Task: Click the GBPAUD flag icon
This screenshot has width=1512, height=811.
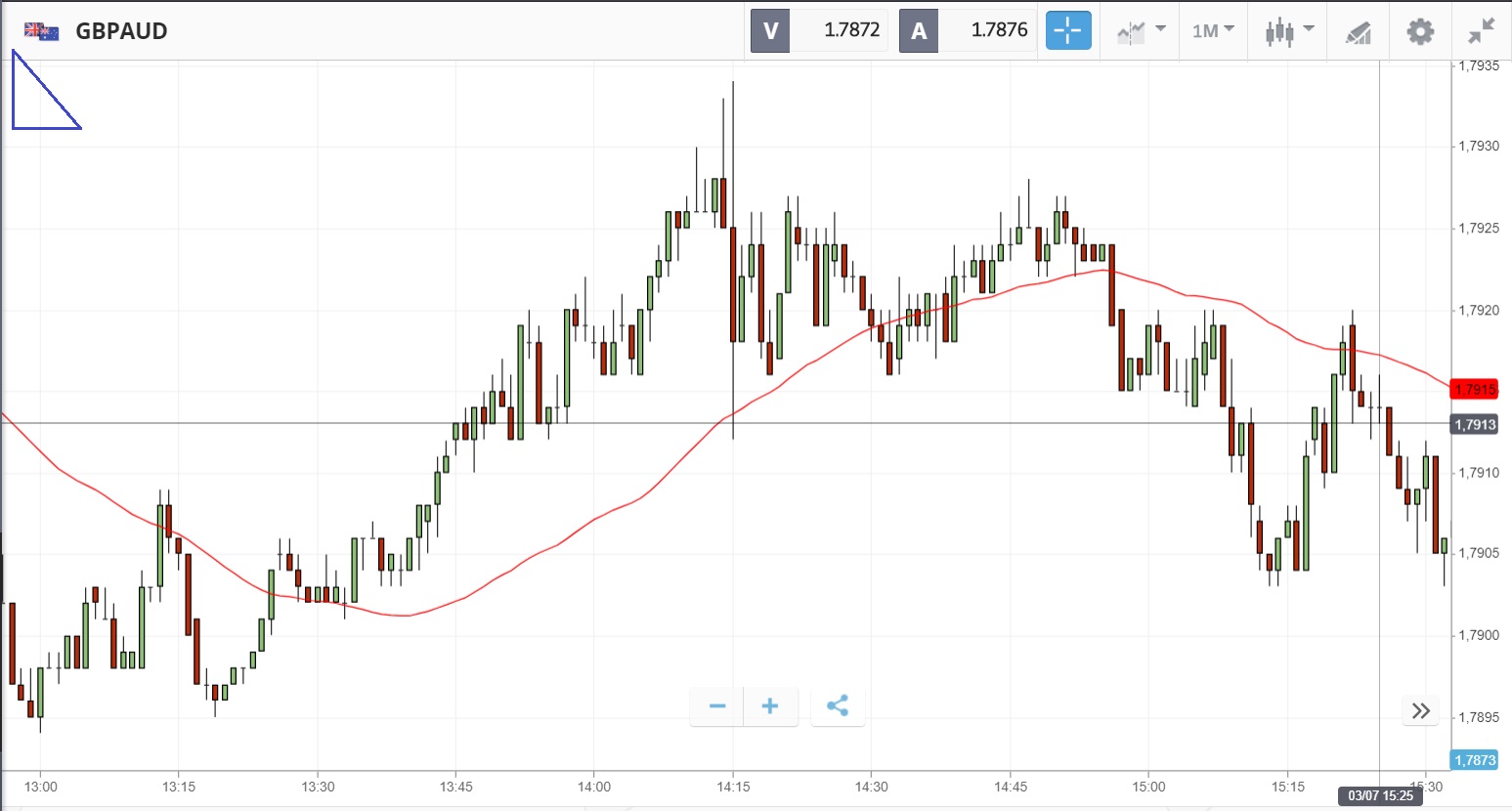Action: point(41,31)
